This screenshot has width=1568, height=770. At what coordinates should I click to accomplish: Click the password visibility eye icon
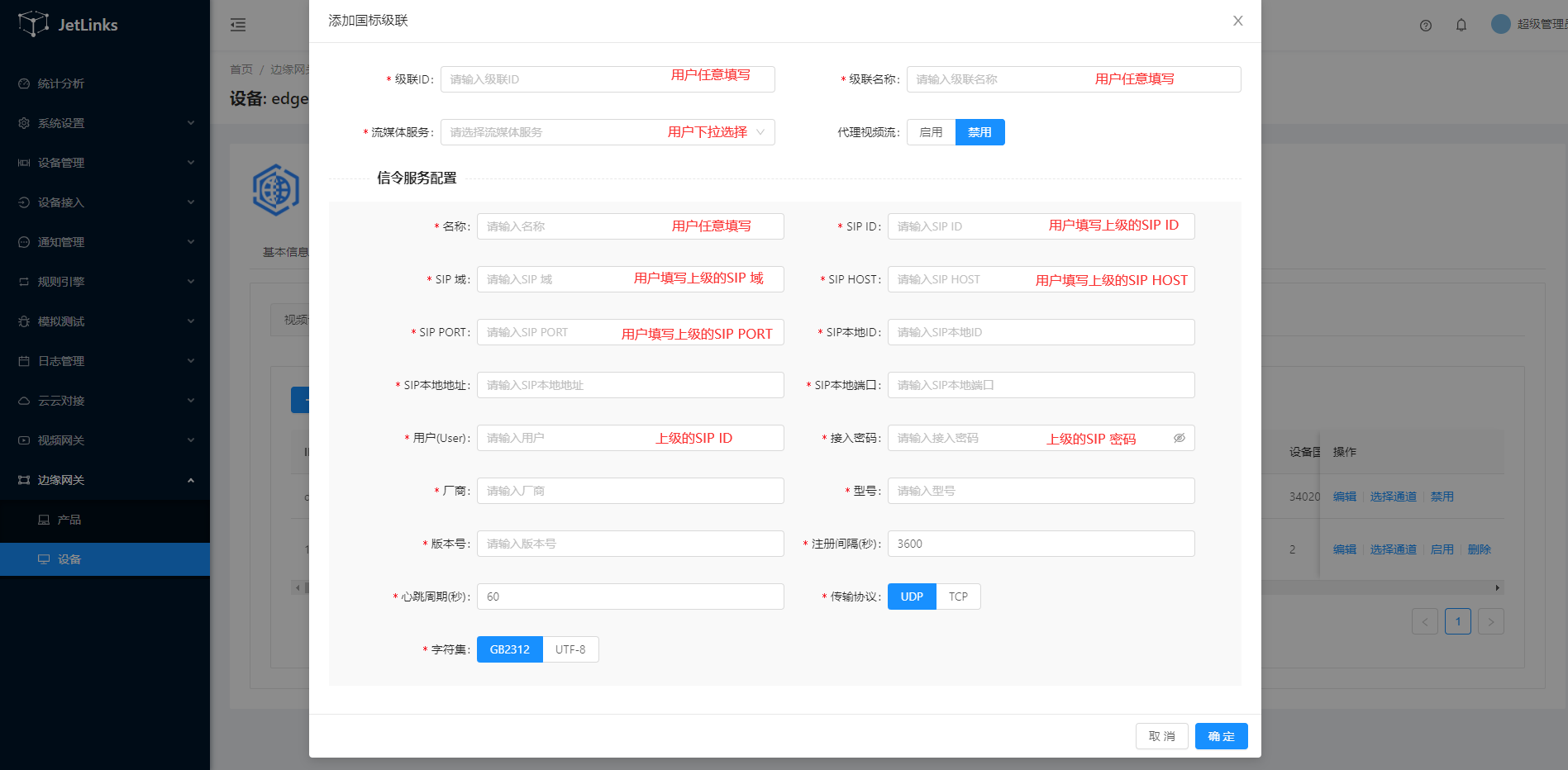1179,438
